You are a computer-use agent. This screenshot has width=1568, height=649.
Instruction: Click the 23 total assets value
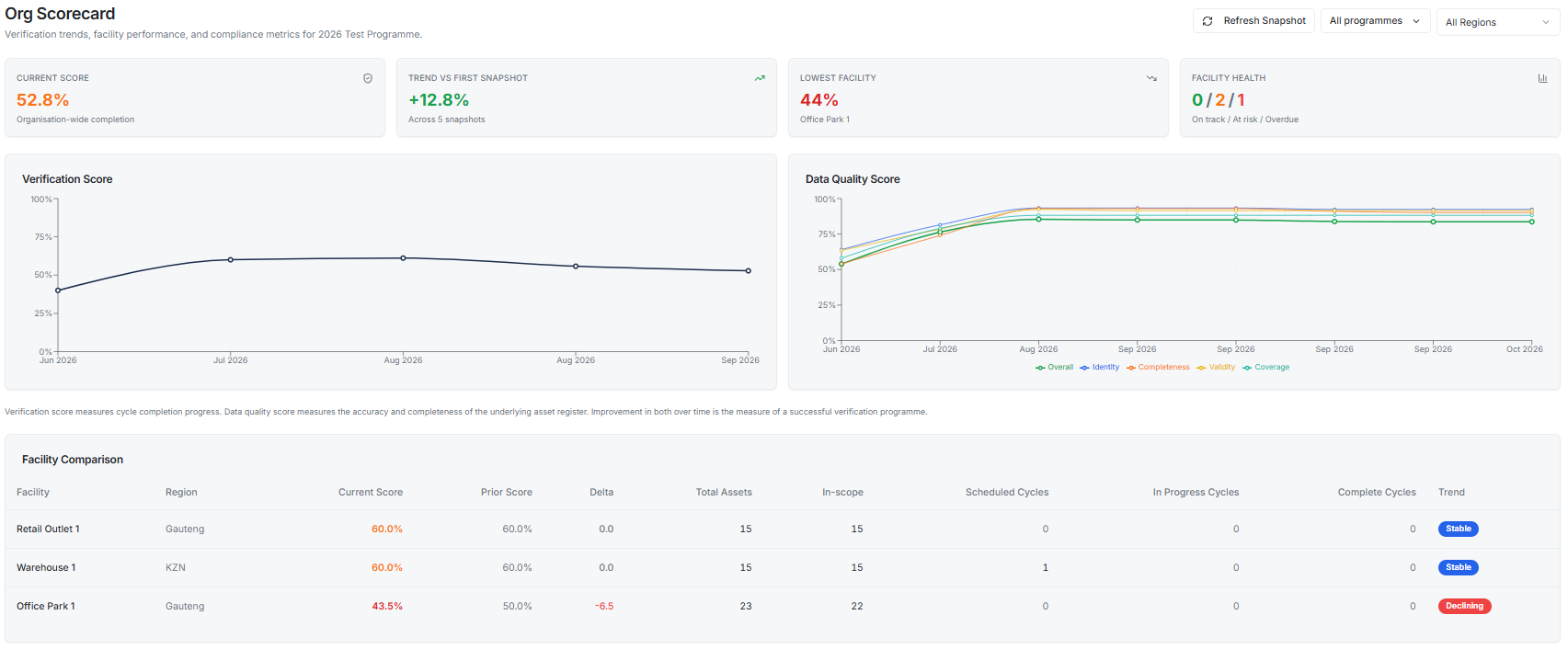pyautogui.click(x=746, y=607)
